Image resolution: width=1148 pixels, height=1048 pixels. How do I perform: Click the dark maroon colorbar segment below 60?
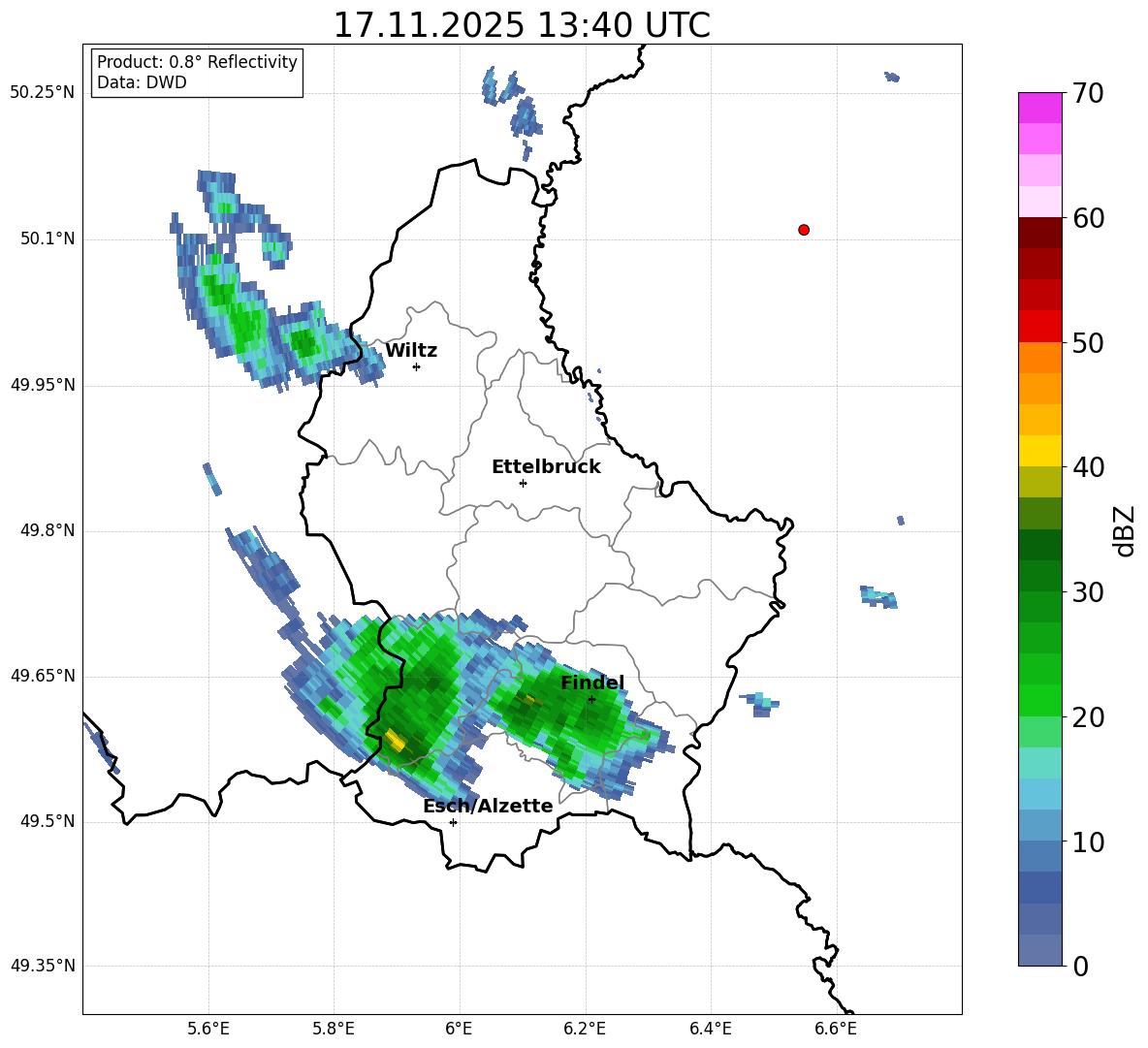[x=1040, y=233]
